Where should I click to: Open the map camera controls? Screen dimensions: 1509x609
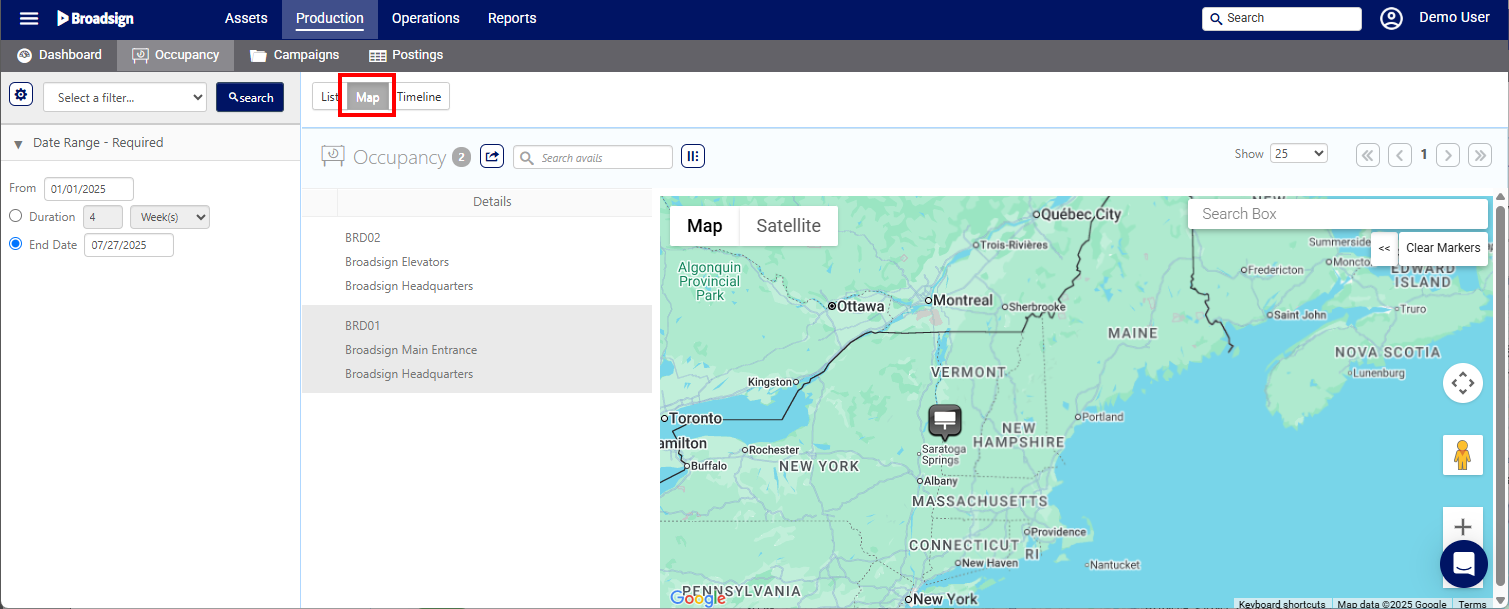1463,383
